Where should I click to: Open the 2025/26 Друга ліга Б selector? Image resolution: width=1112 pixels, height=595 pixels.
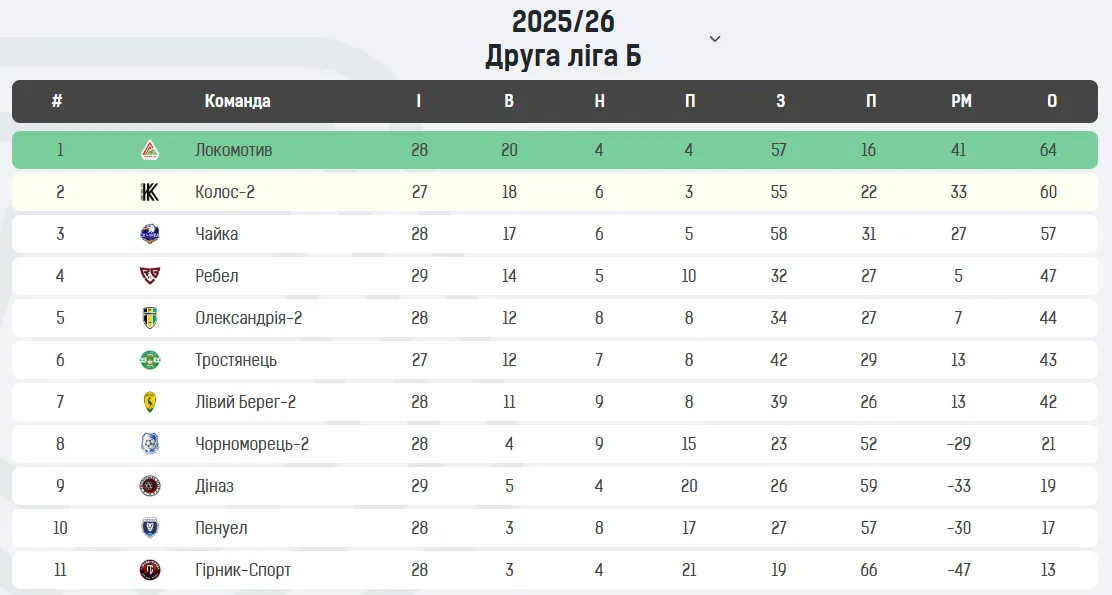click(563, 39)
